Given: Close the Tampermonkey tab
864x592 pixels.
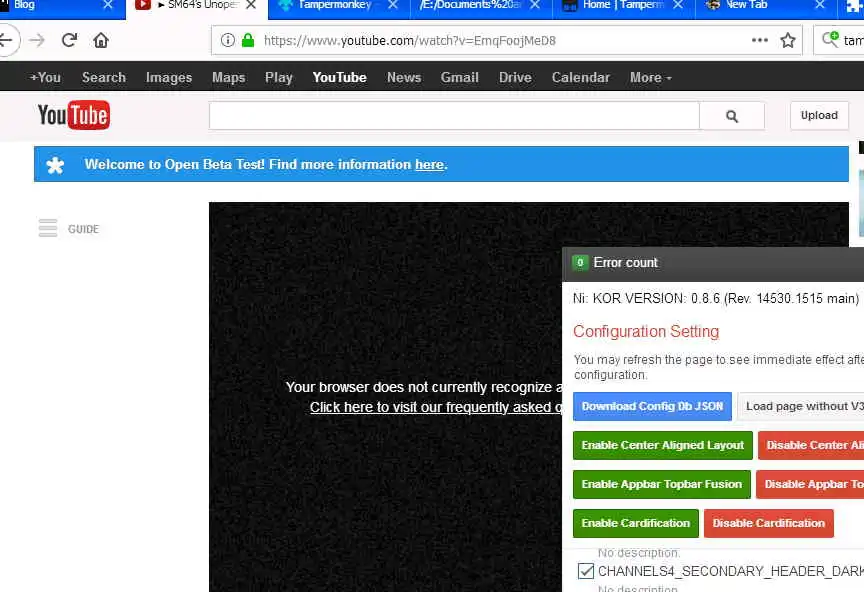Looking at the screenshot, I should 393,5.
